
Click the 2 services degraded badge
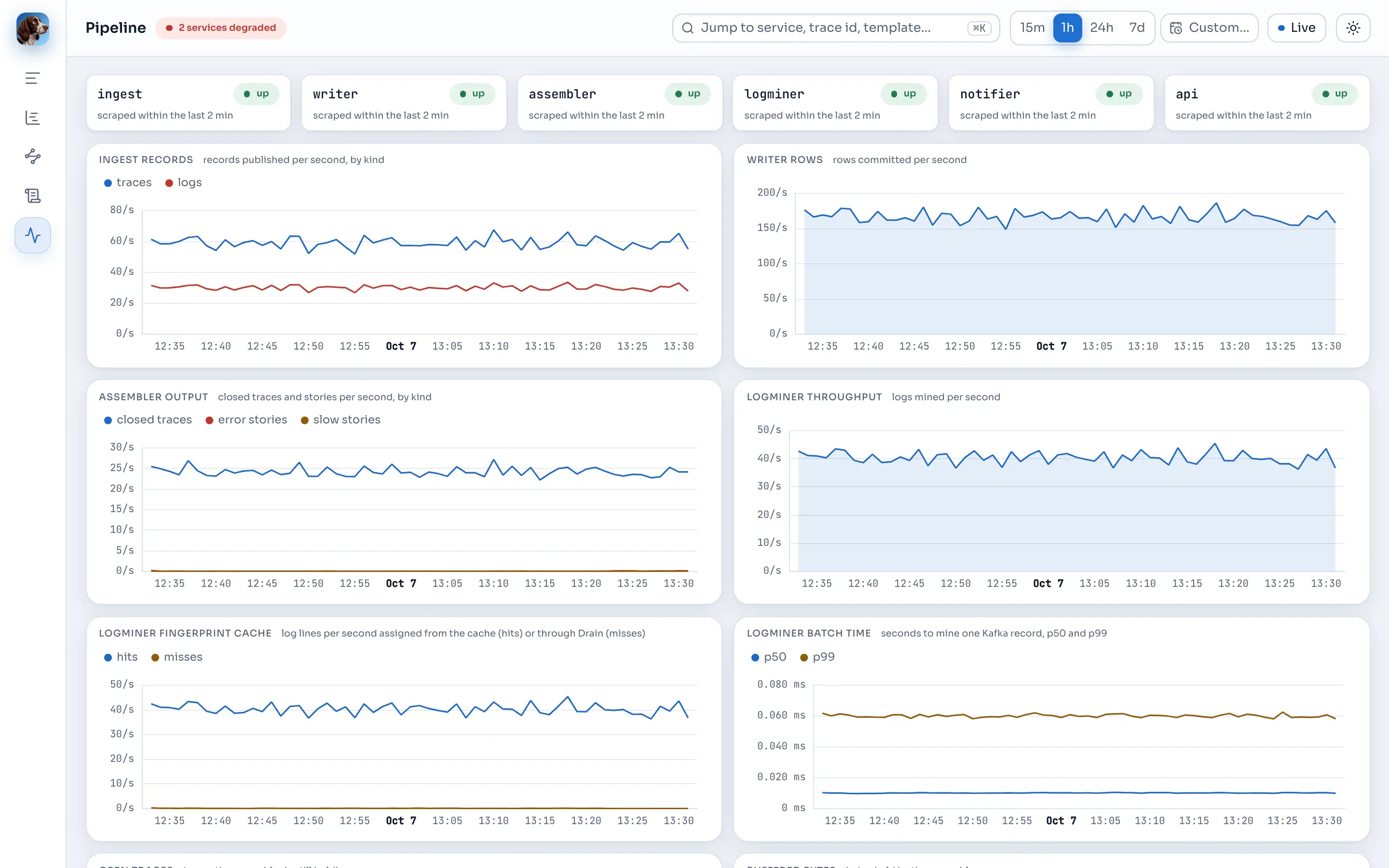pos(221,28)
